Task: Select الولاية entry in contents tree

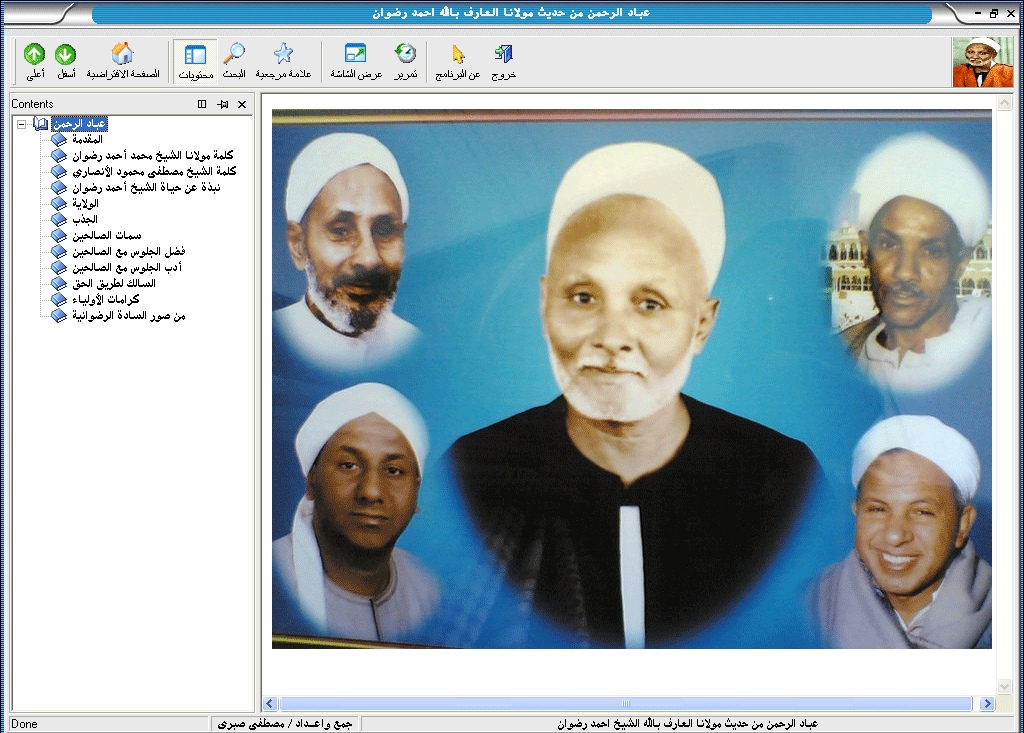Action: click(x=85, y=204)
